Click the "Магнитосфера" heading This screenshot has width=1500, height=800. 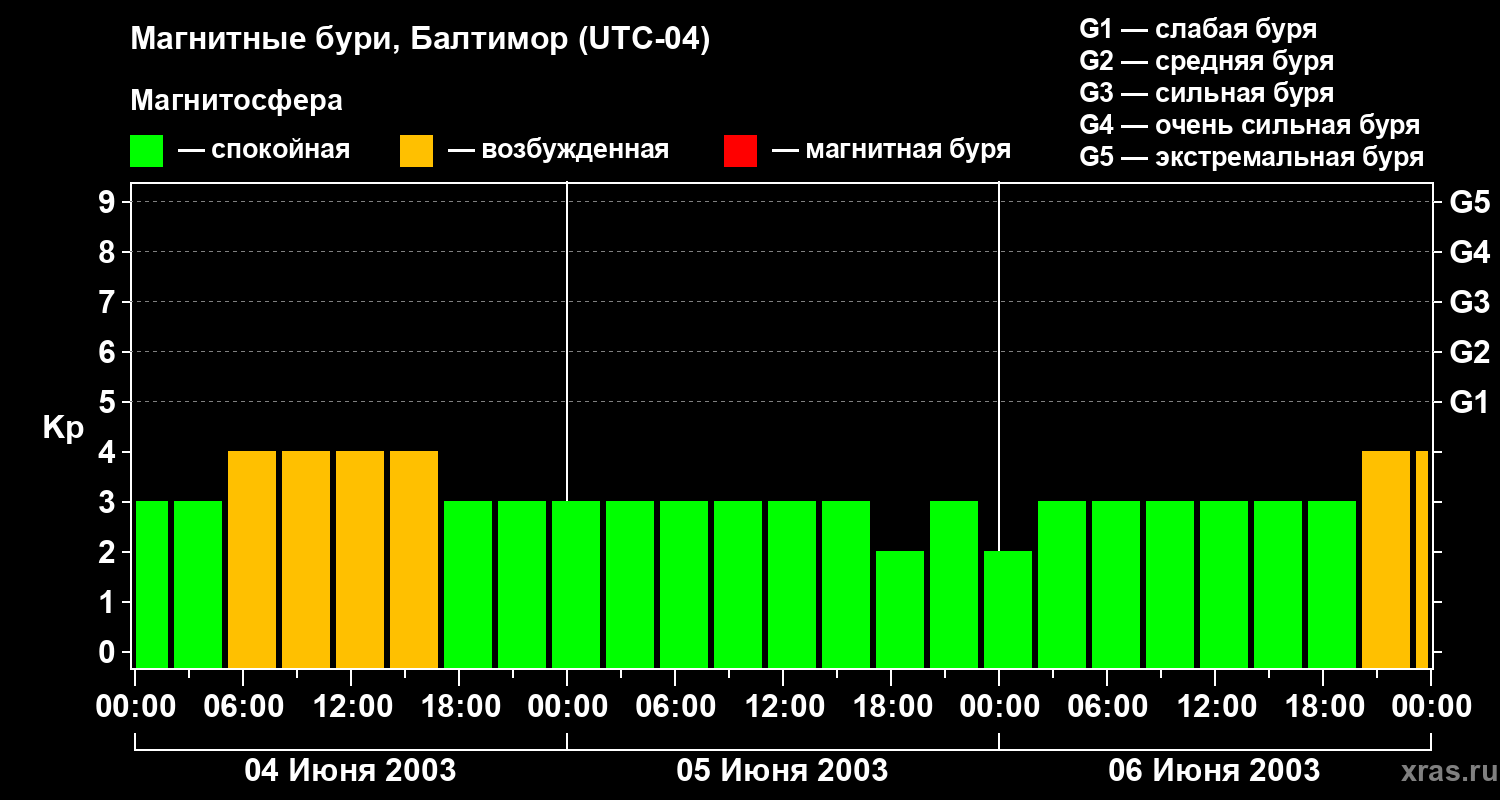pos(236,101)
